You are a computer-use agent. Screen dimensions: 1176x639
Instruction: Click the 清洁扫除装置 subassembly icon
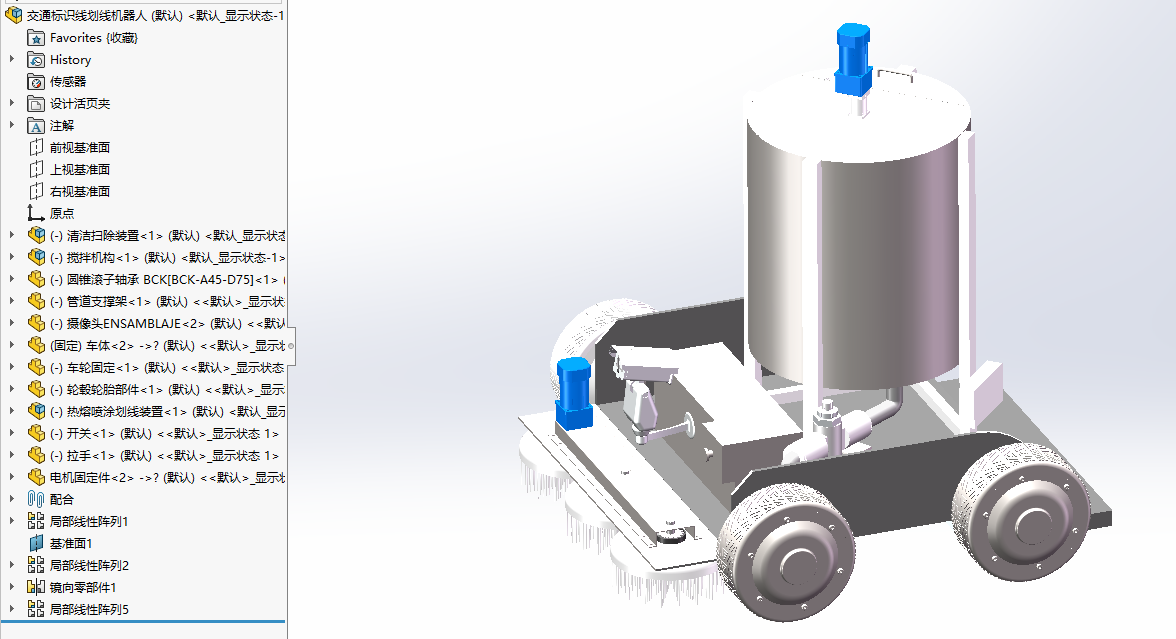[x=35, y=236]
